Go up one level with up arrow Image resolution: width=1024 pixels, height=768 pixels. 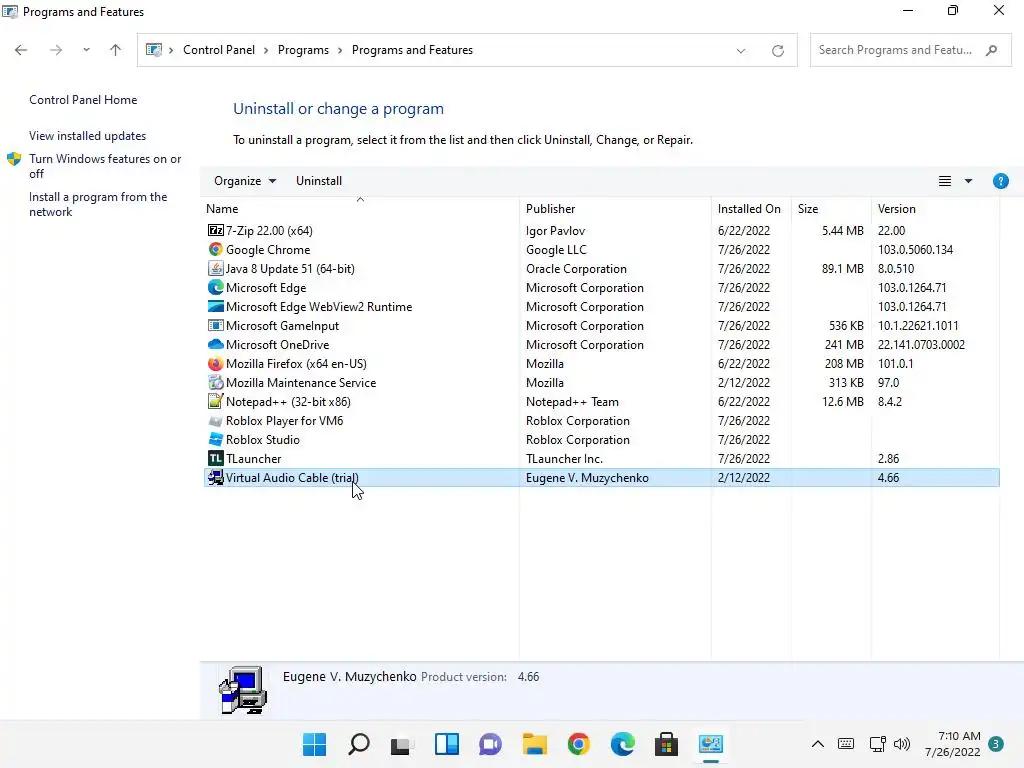pyautogui.click(x=116, y=50)
